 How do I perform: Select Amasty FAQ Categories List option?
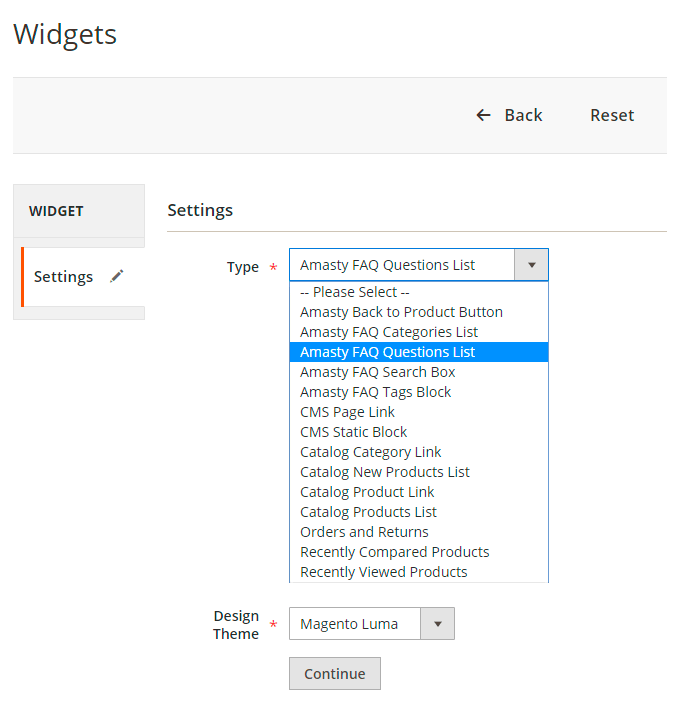419,332
